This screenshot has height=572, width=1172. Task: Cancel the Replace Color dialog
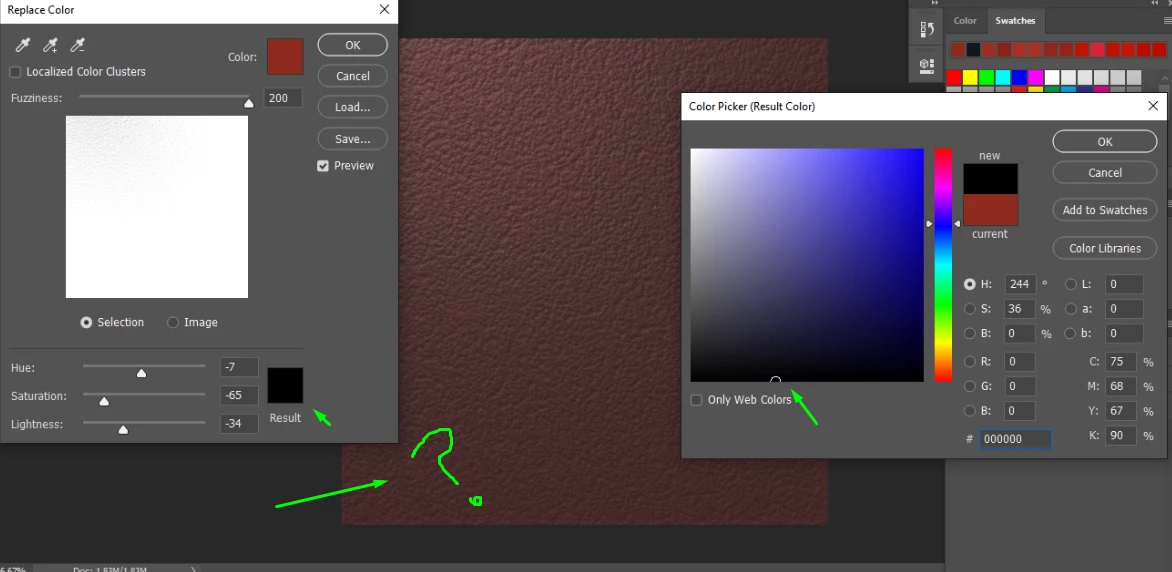(x=353, y=76)
